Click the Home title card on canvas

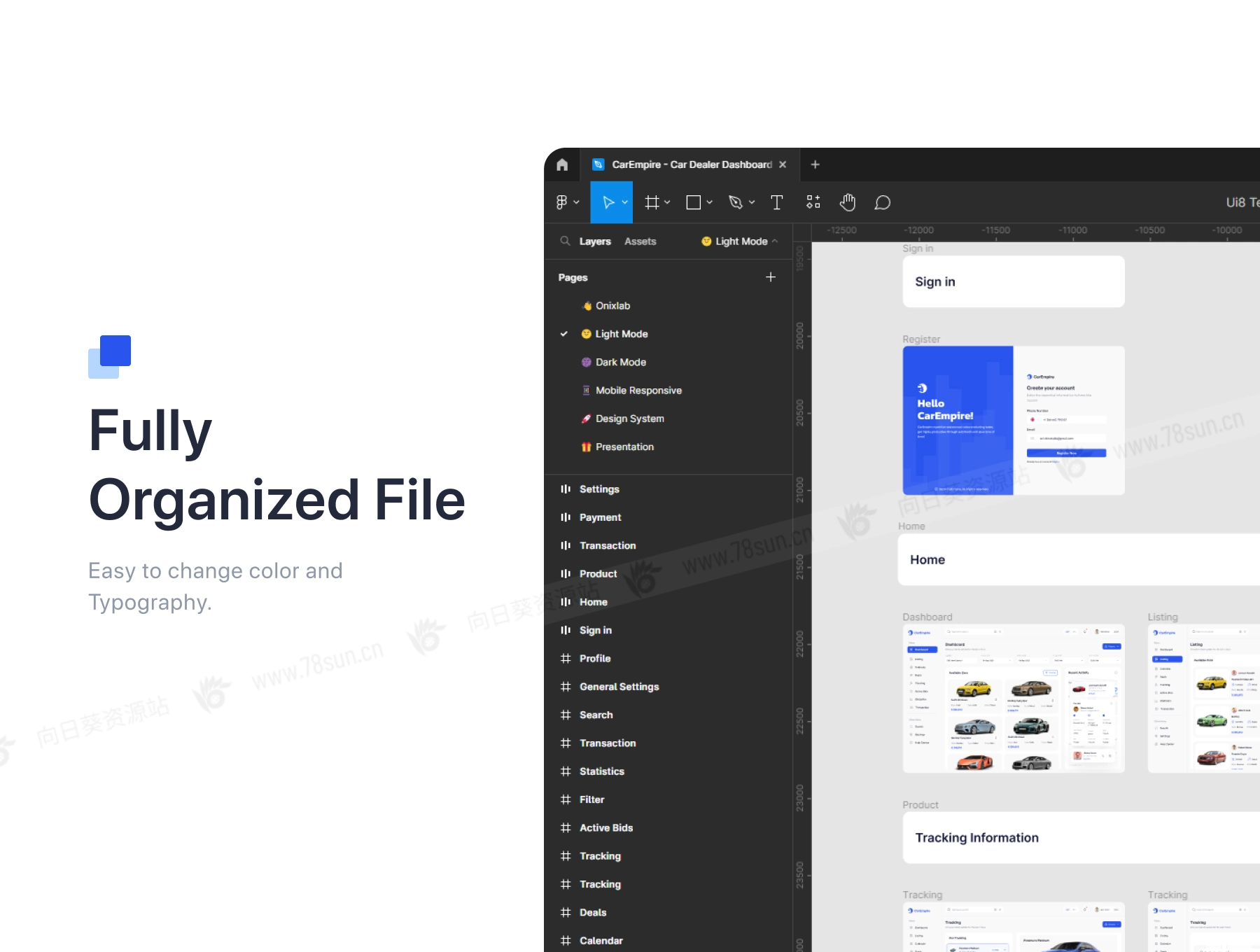point(1079,559)
